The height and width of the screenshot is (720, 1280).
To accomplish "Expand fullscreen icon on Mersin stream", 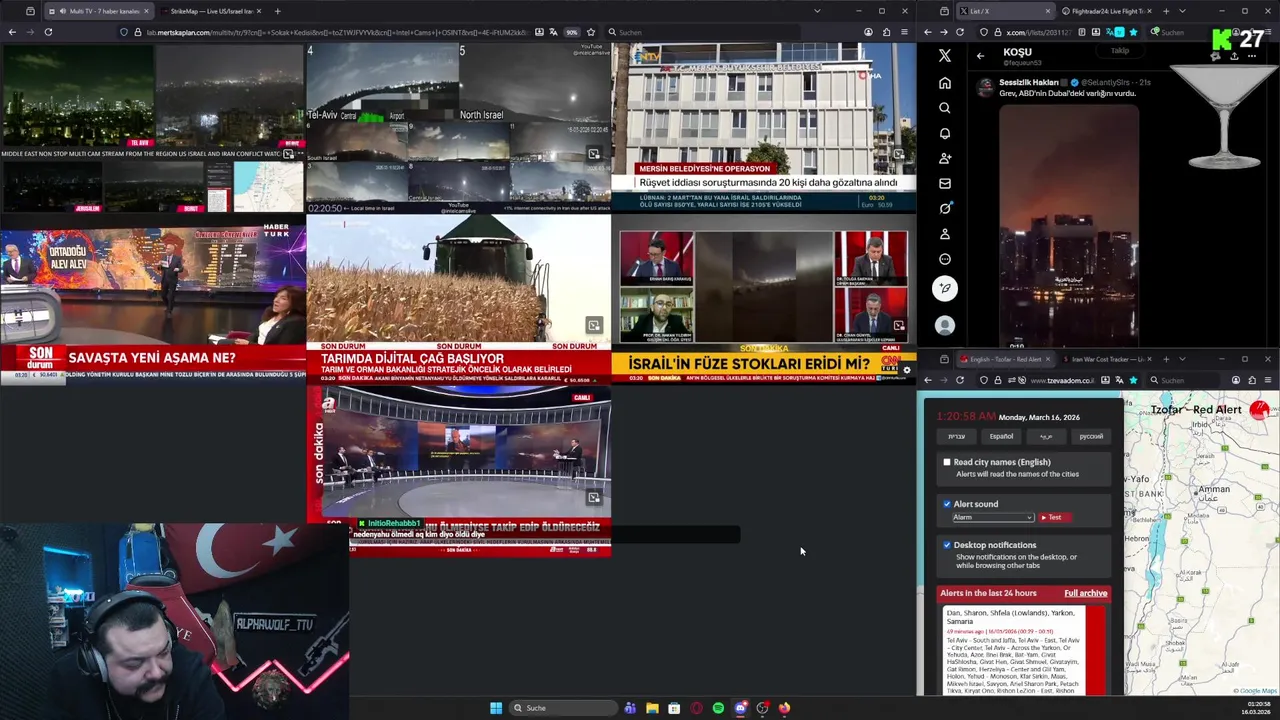I will pyautogui.click(x=898, y=155).
